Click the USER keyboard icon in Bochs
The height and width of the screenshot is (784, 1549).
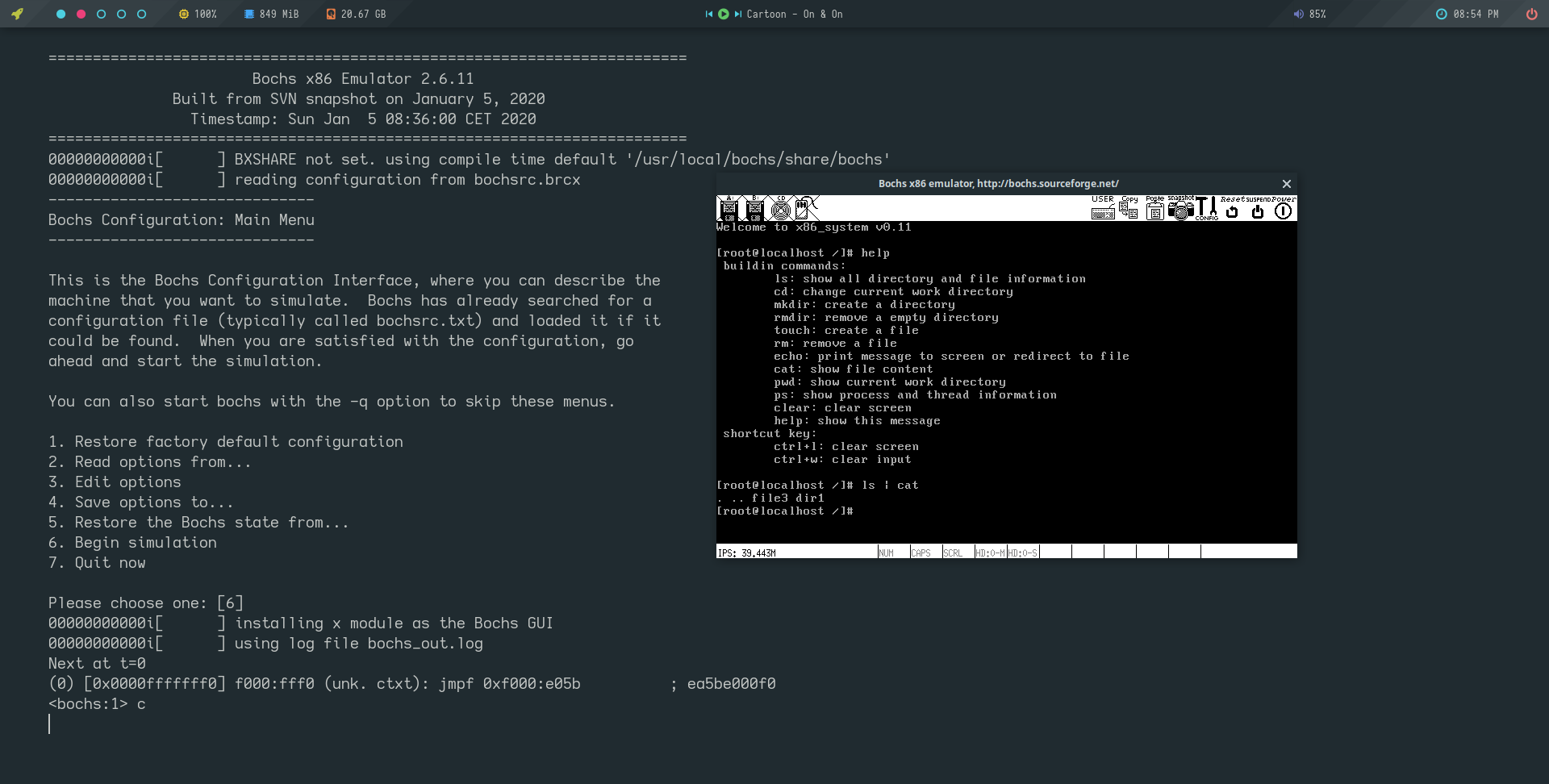coord(1103,208)
